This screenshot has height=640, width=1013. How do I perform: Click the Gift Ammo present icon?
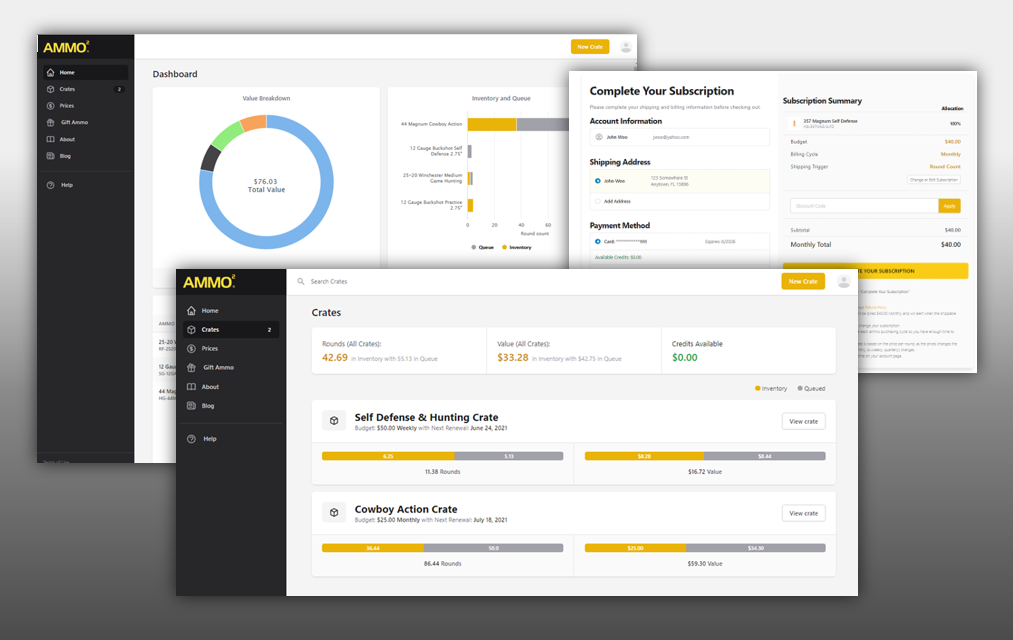click(190, 367)
